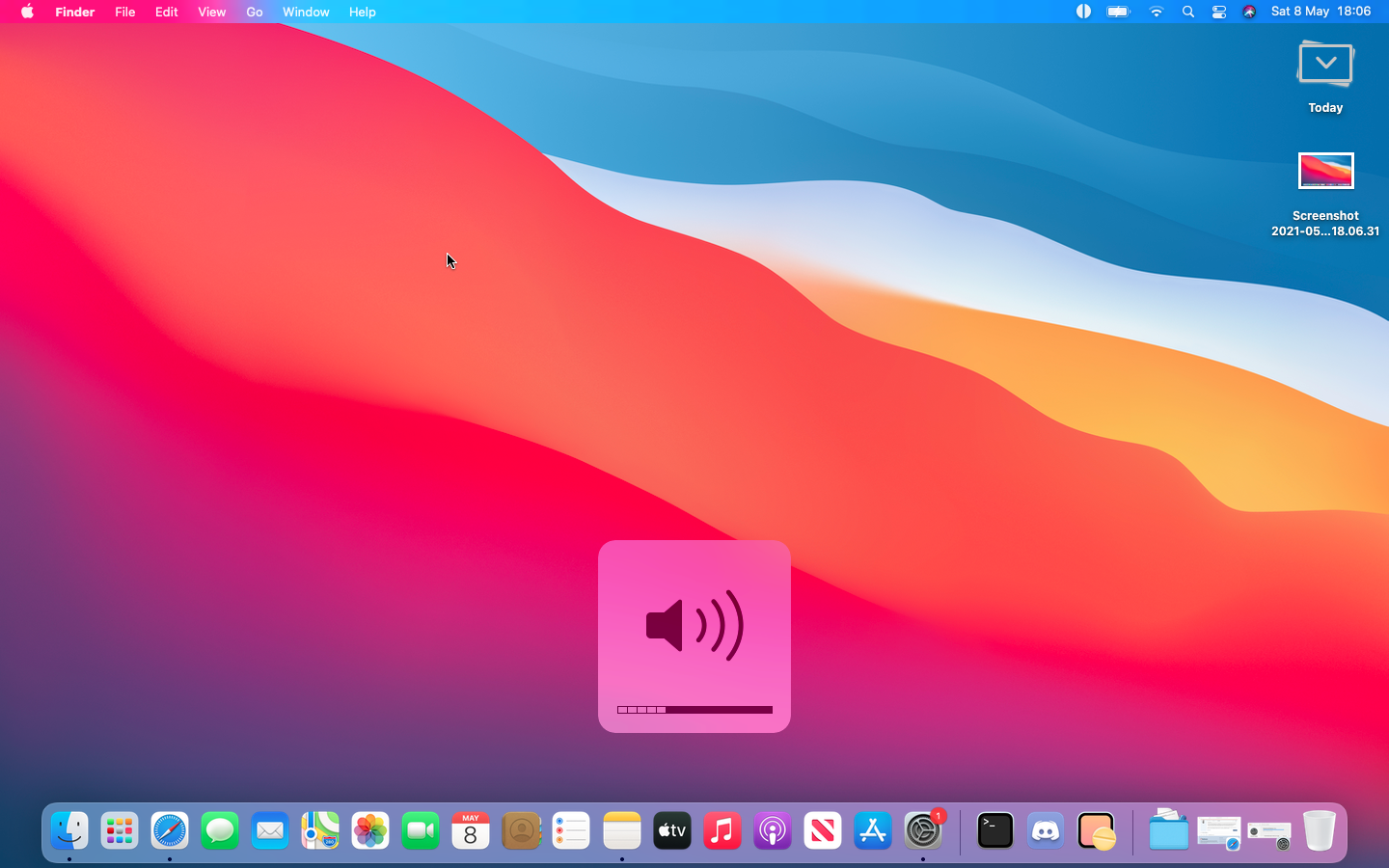Open Safari from the Dock
The height and width of the screenshot is (868, 1389).
[170, 830]
